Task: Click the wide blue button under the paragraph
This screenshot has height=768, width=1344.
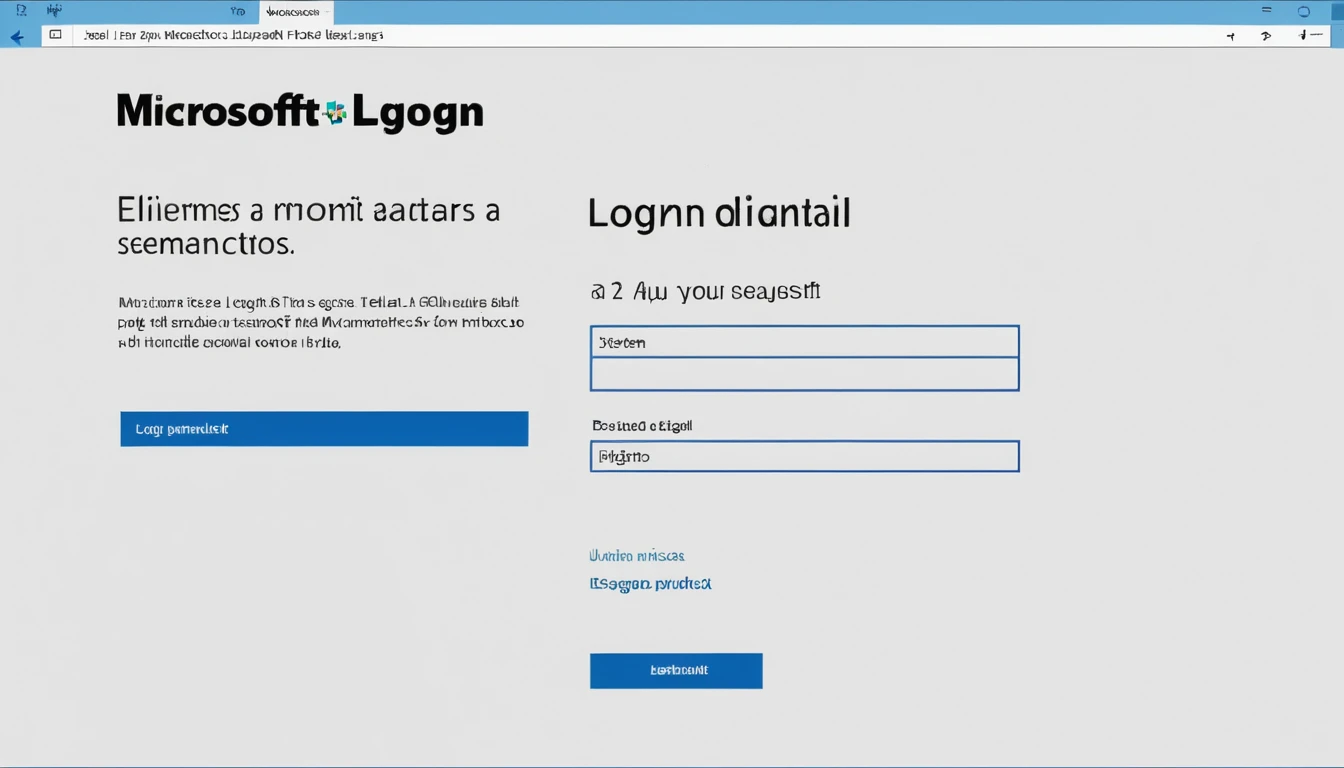Action: [324, 429]
